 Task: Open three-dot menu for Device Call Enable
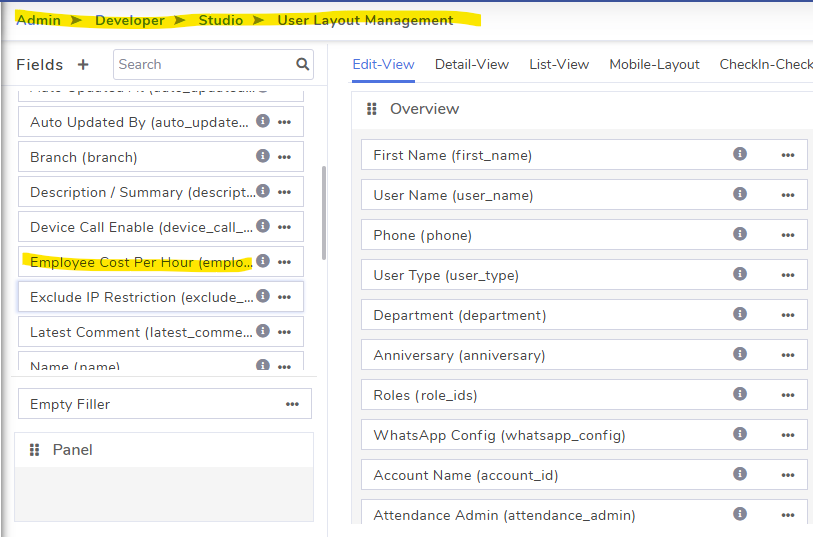pyautogui.click(x=284, y=227)
